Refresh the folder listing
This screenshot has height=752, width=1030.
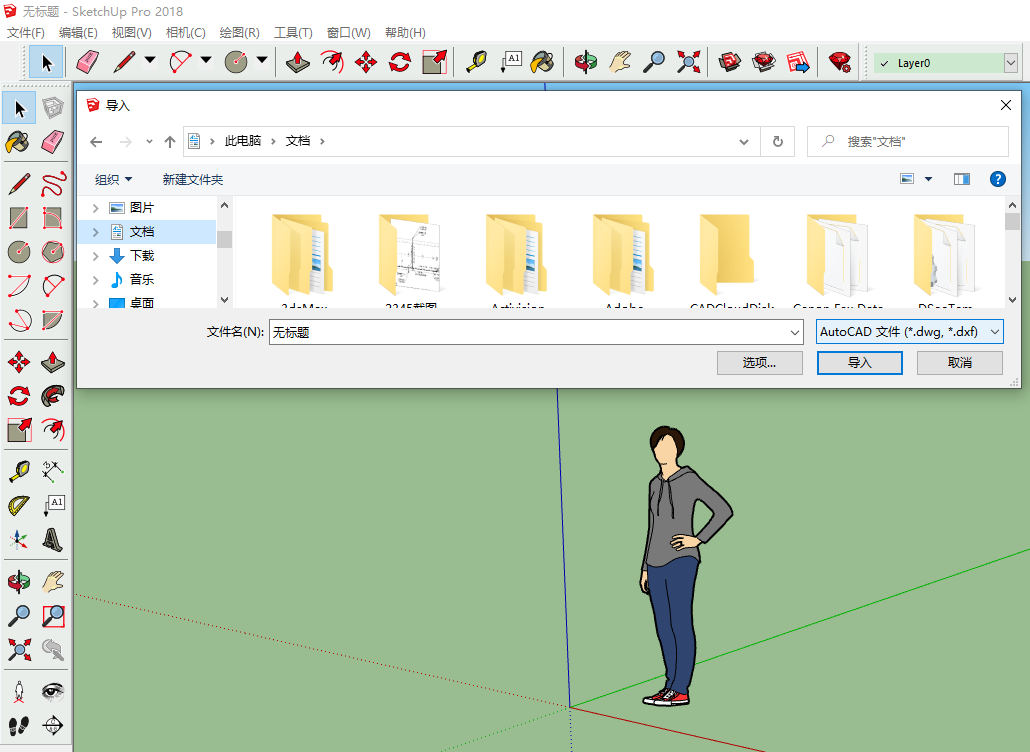click(777, 142)
